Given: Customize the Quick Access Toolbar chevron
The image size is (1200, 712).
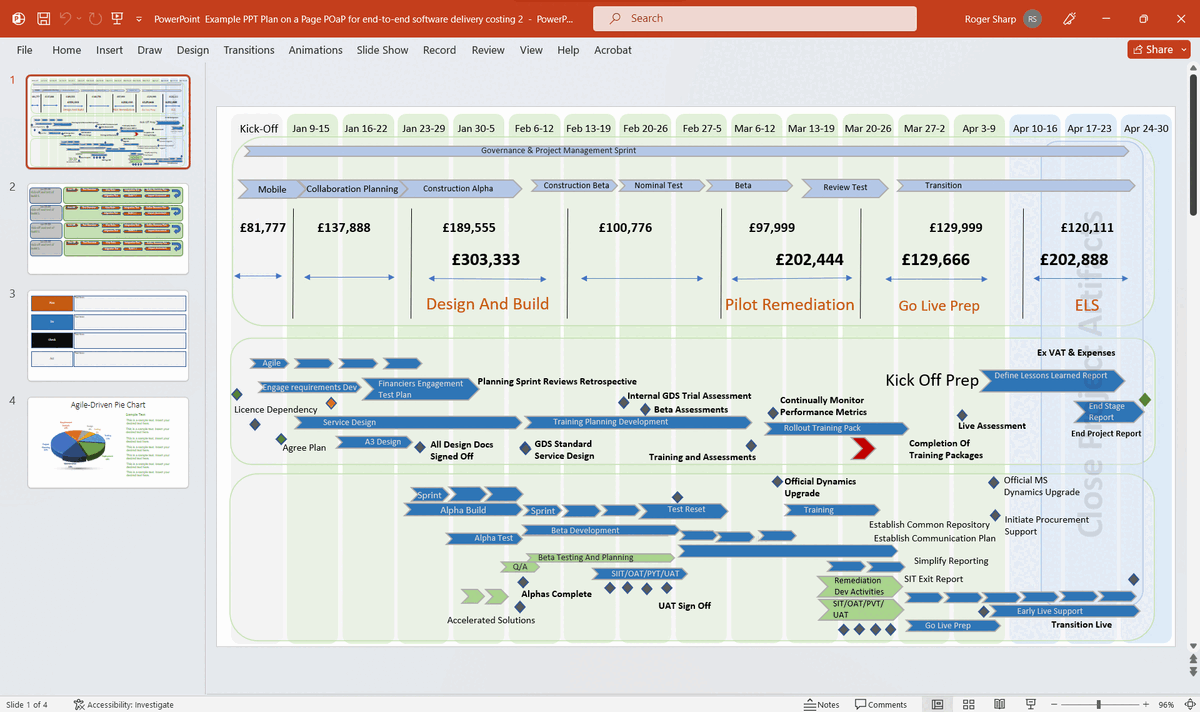Looking at the screenshot, I should [139, 18].
